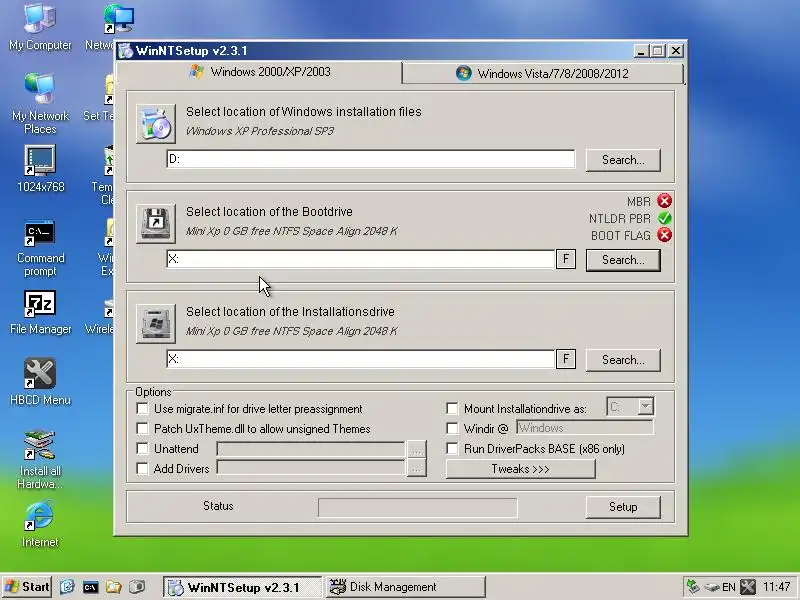Click the Unattend file path field
The image size is (800, 600).
pyautogui.click(x=311, y=449)
